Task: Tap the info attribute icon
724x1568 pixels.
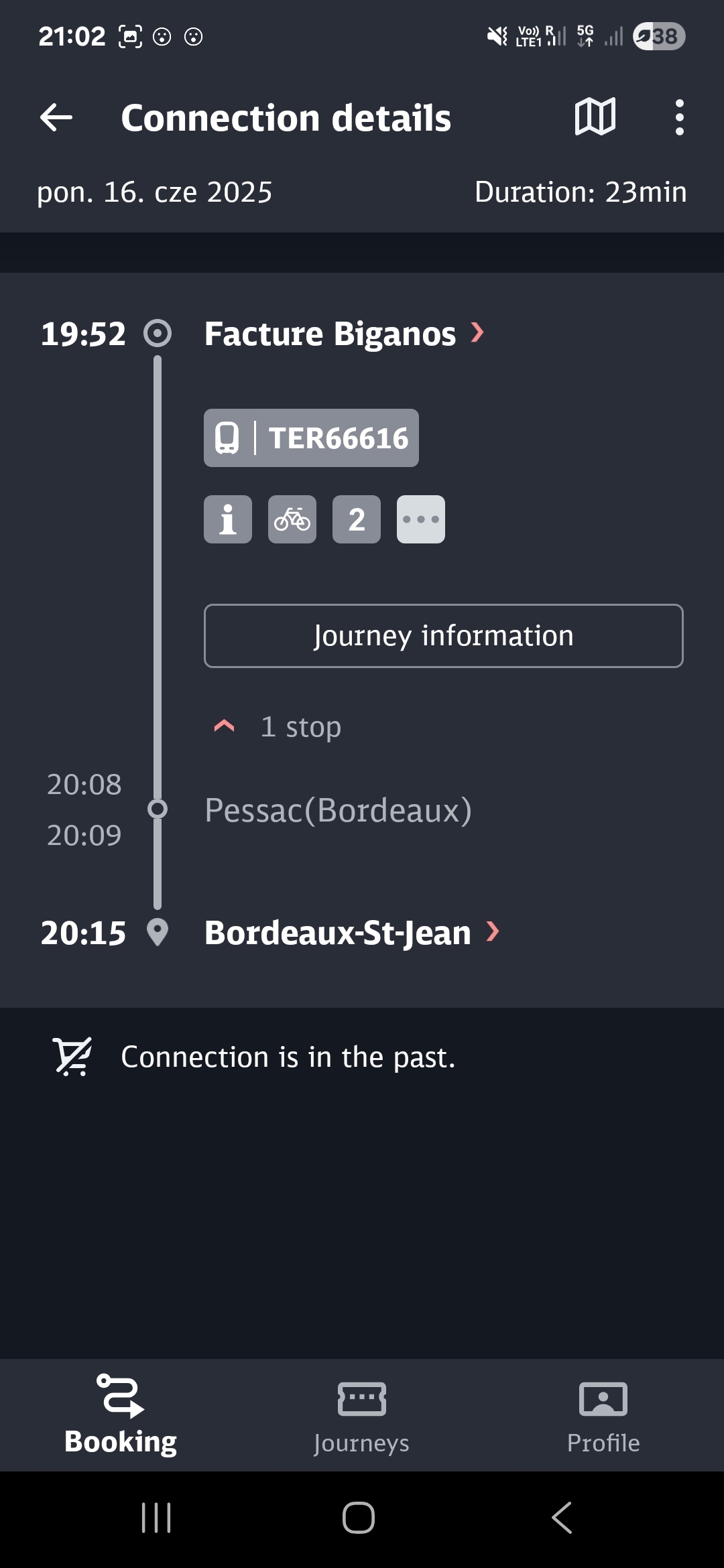Action: click(x=228, y=519)
